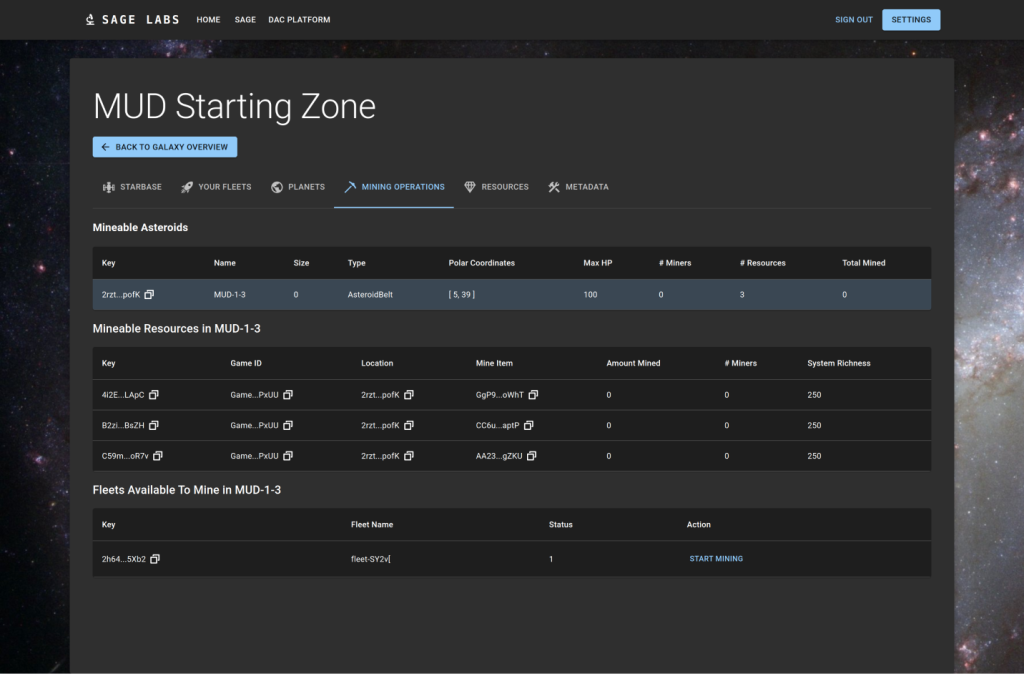Open the Settings button

[910, 20]
